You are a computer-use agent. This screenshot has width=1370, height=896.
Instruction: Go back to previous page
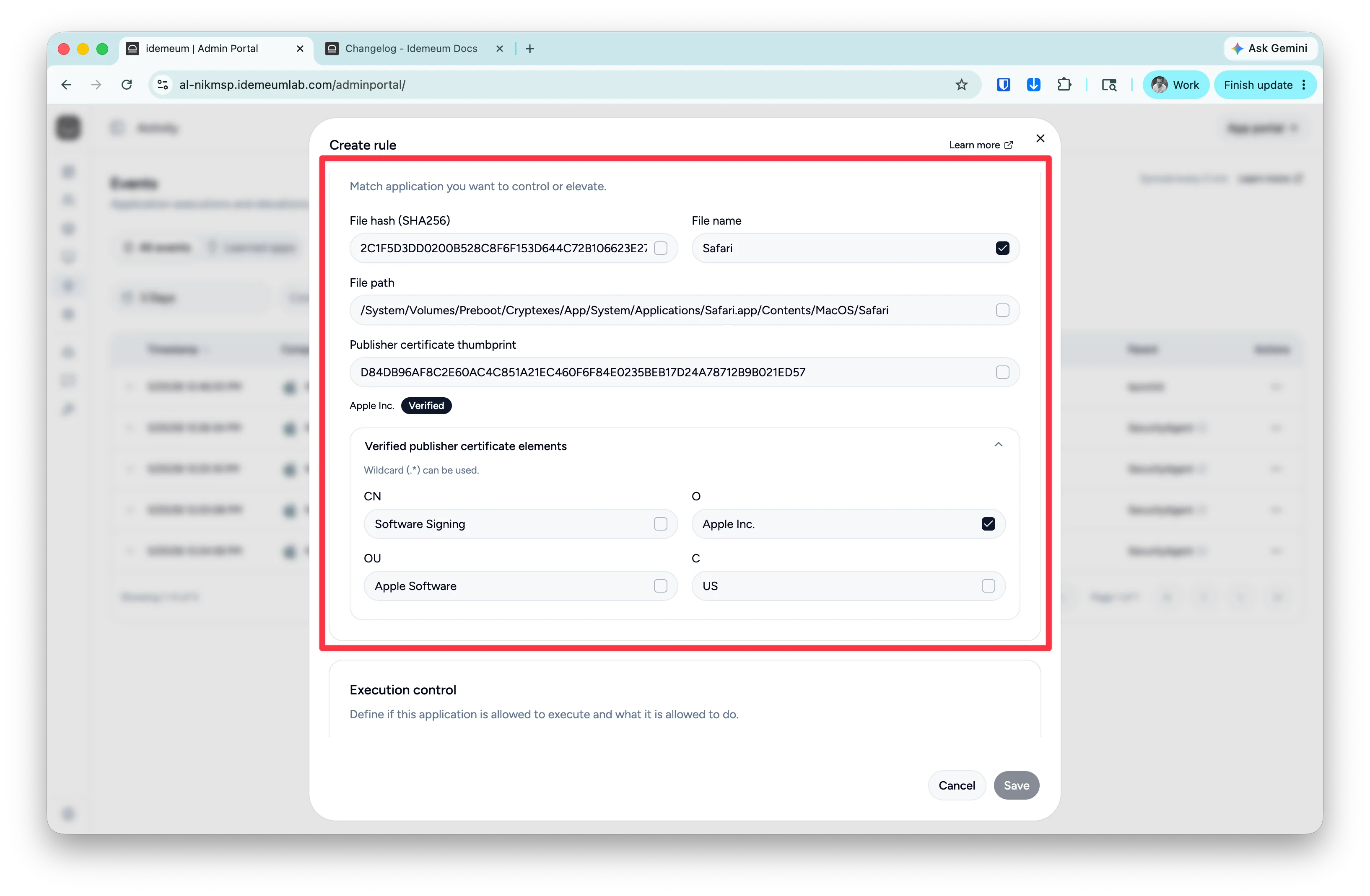click(67, 85)
